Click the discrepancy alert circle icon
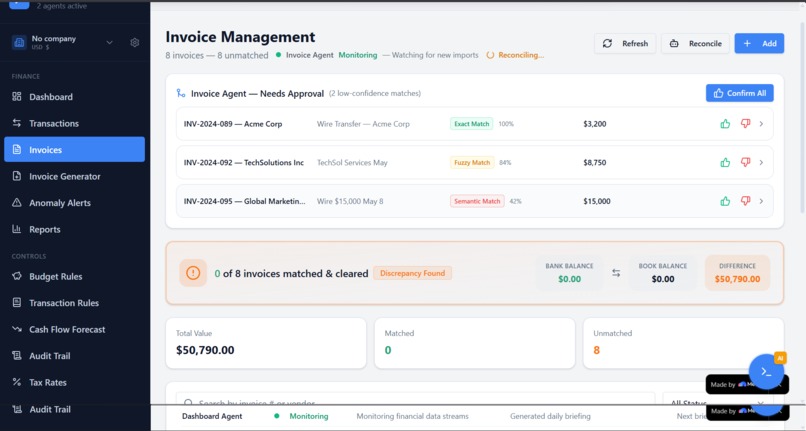 point(193,273)
